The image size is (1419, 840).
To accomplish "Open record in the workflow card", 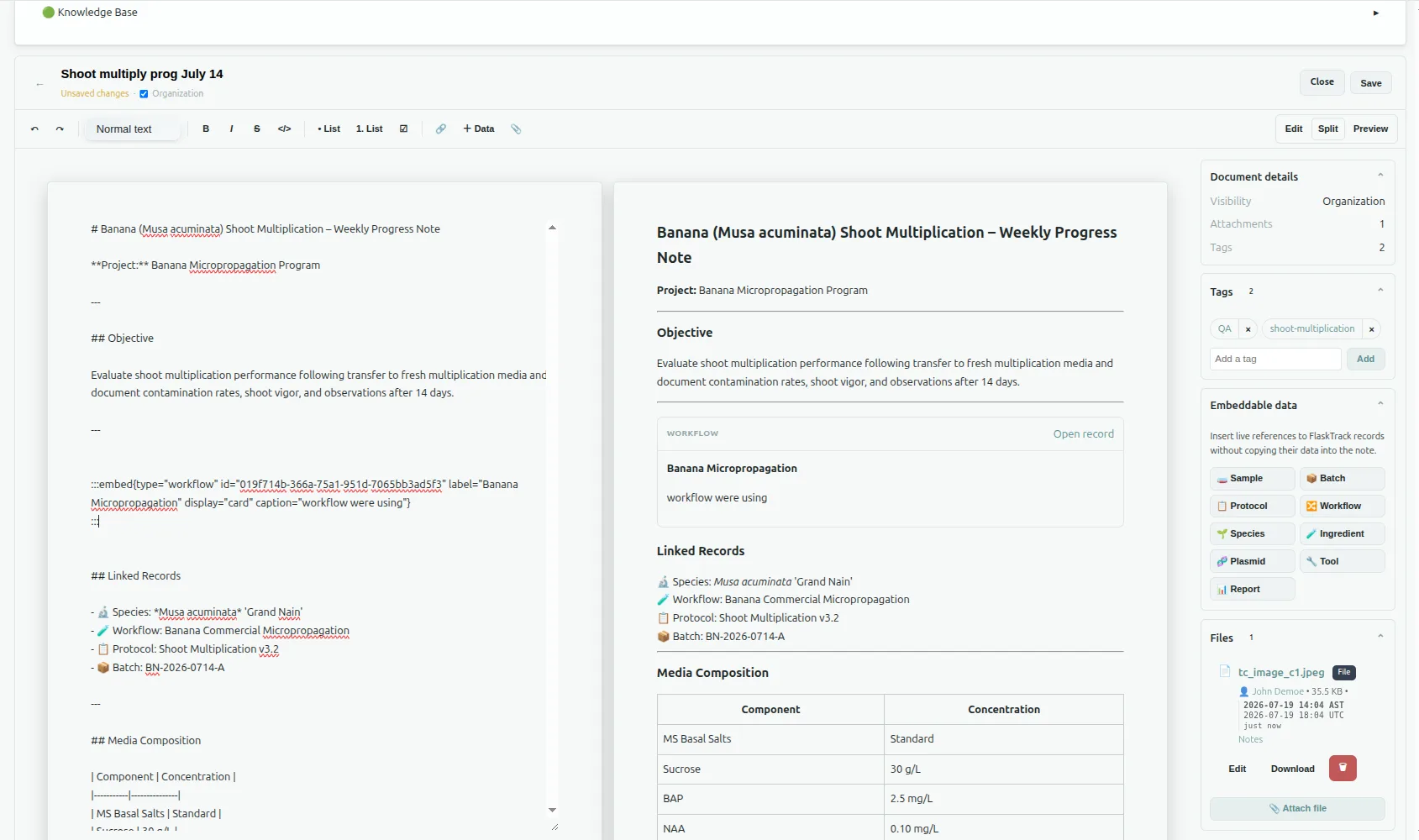I will point(1083,434).
